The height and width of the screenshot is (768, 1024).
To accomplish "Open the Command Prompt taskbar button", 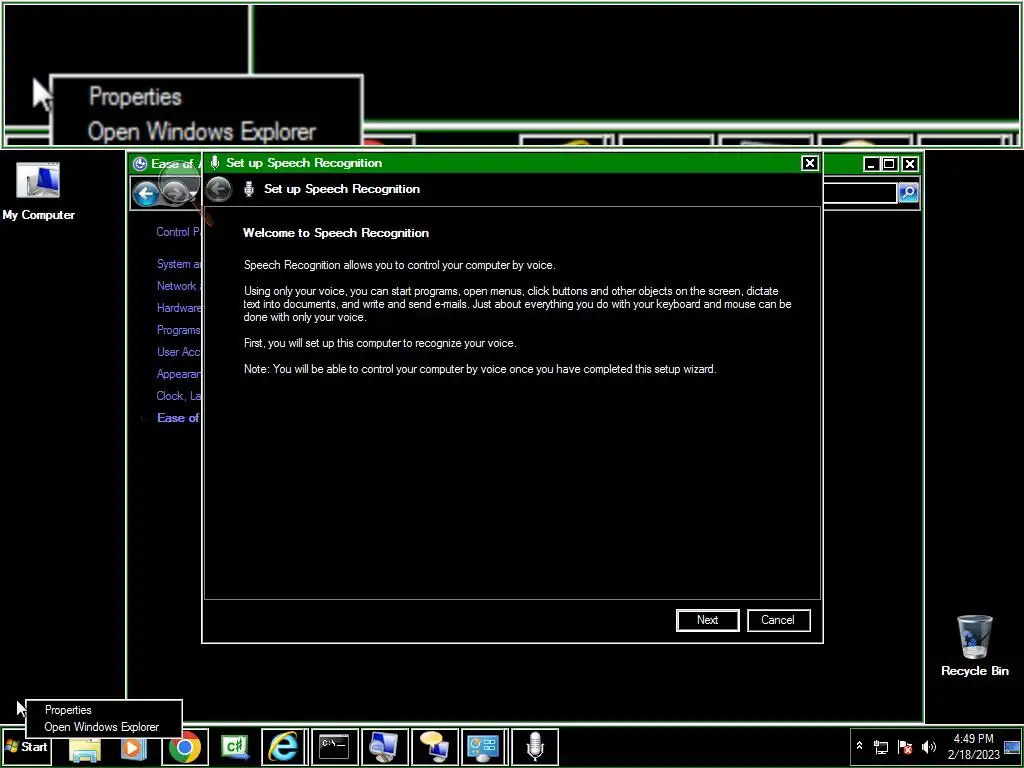I will point(334,747).
